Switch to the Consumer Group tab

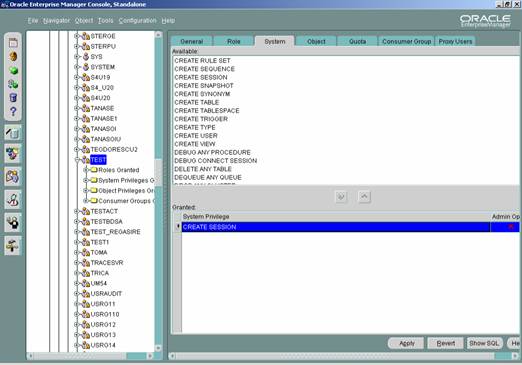(x=407, y=41)
